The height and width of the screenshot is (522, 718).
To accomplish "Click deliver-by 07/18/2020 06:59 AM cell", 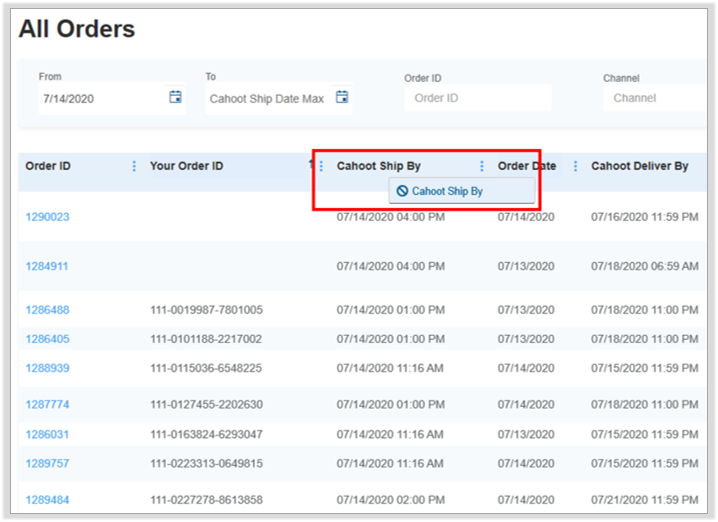I will (645, 266).
